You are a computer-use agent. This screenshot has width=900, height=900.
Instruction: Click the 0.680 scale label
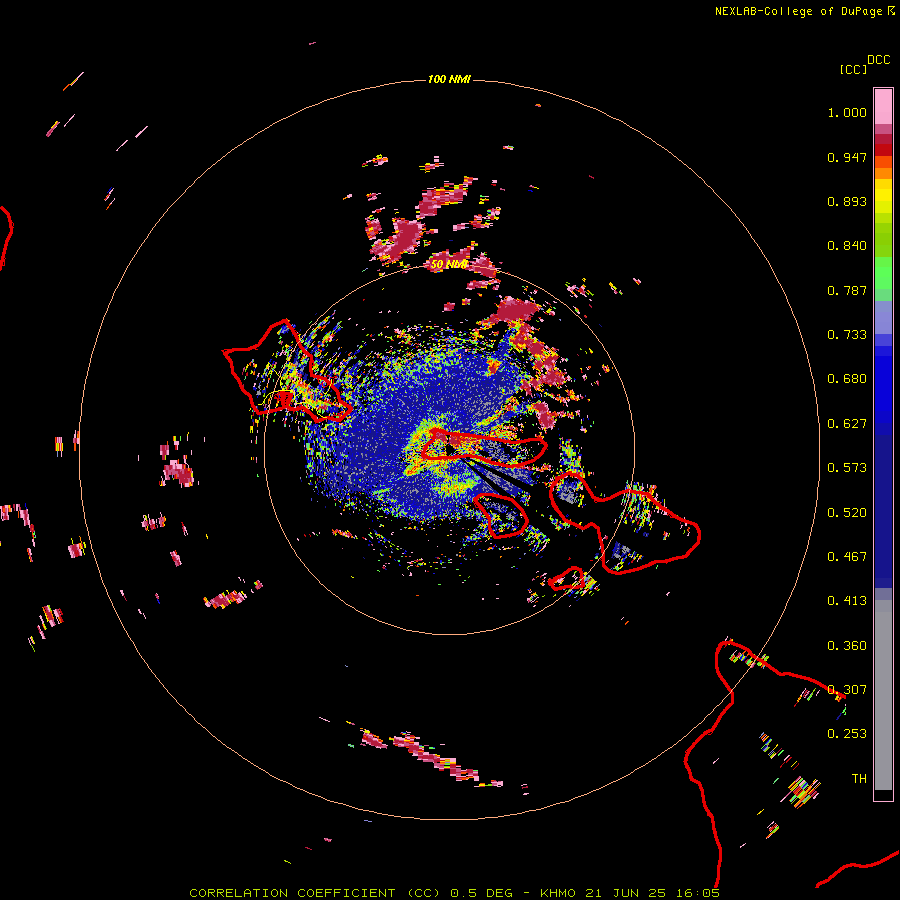[x=847, y=379]
